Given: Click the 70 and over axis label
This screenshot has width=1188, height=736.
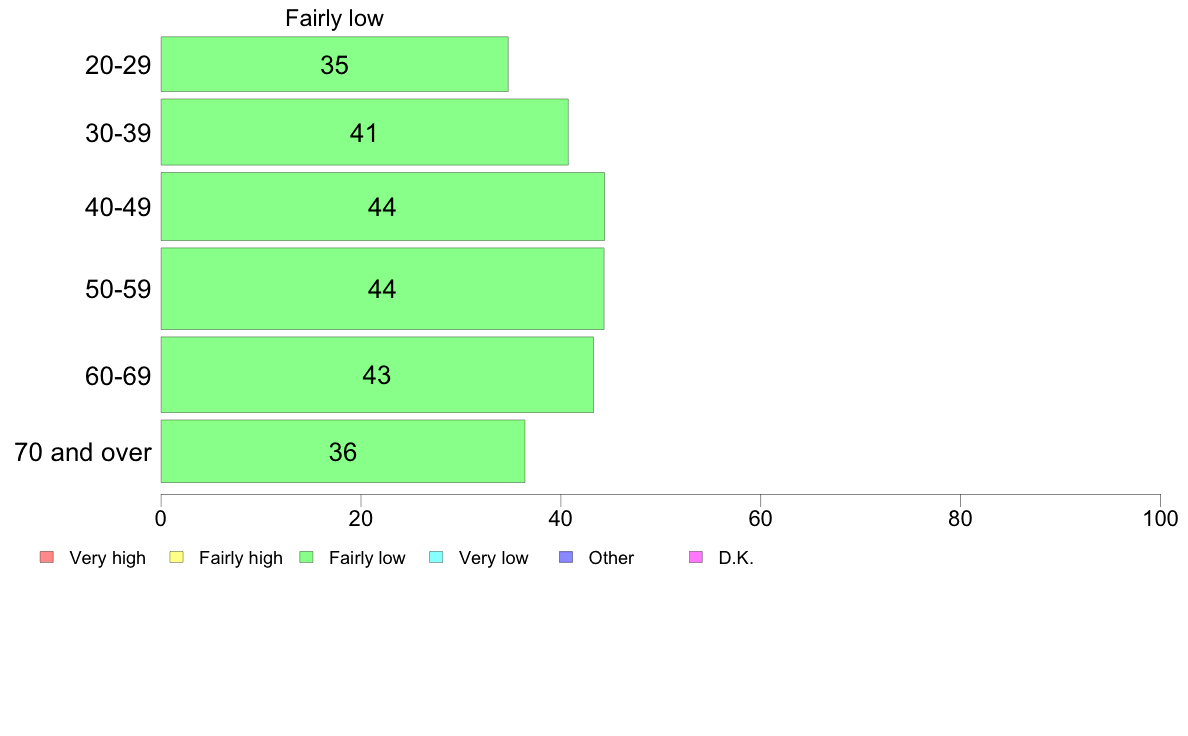Looking at the screenshot, I should [83, 453].
